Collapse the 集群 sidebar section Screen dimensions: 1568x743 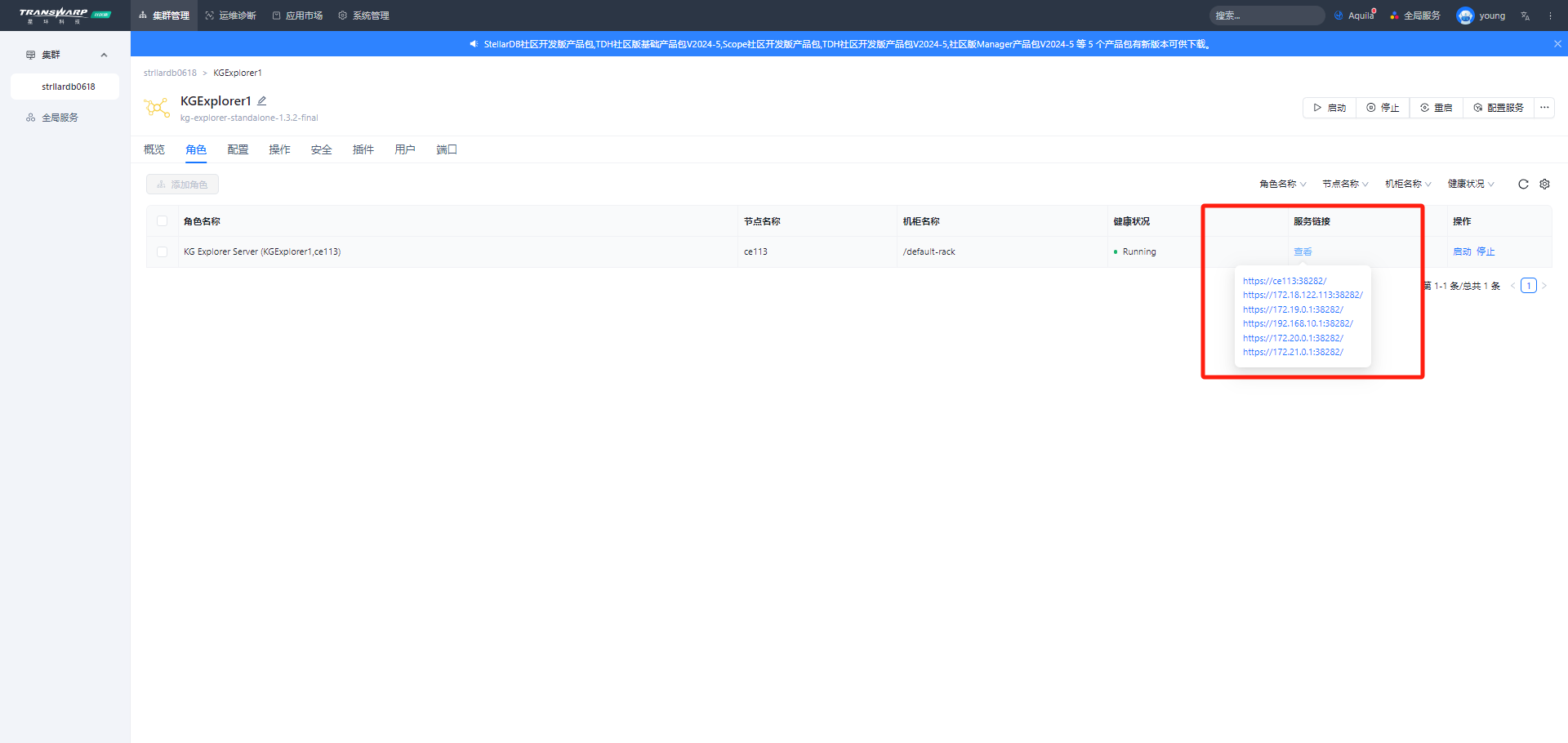(104, 55)
